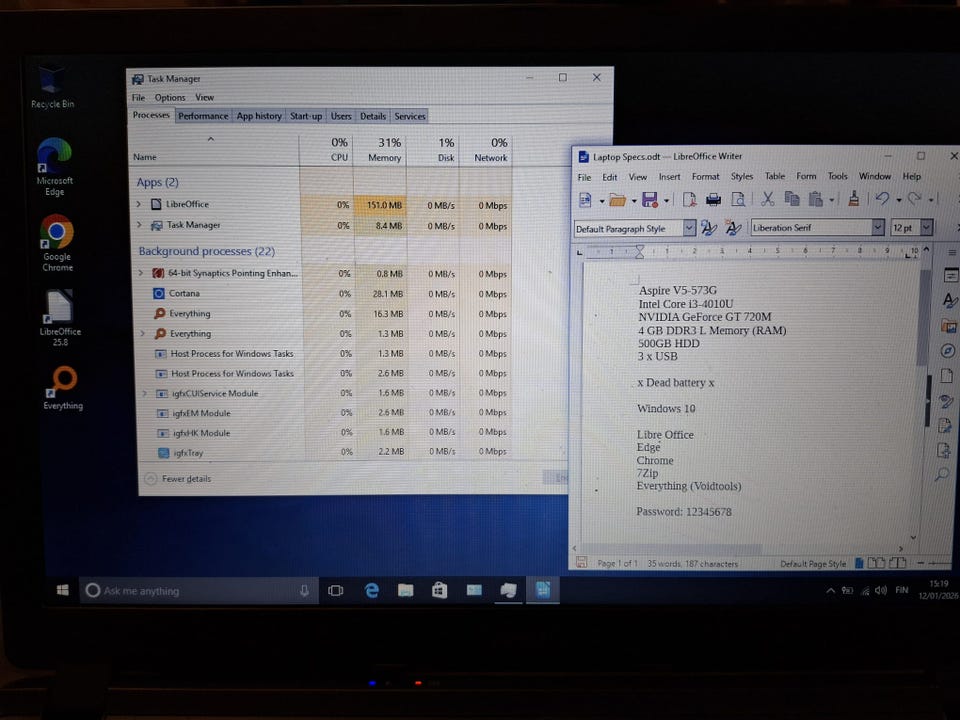Select Google Chrome desktop icon

pyautogui.click(x=57, y=243)
